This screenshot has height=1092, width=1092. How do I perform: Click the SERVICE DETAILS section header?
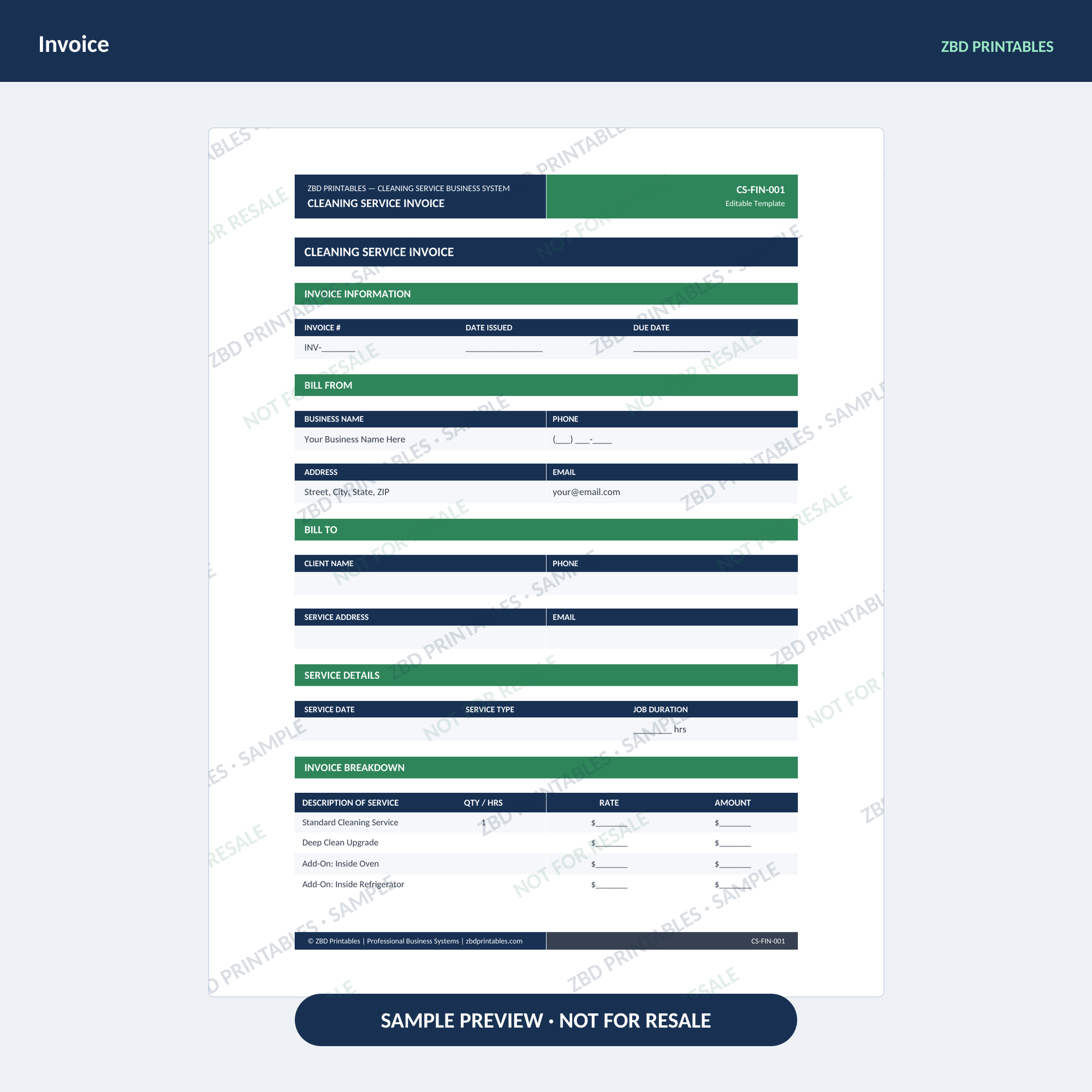[x=546, y=675]
